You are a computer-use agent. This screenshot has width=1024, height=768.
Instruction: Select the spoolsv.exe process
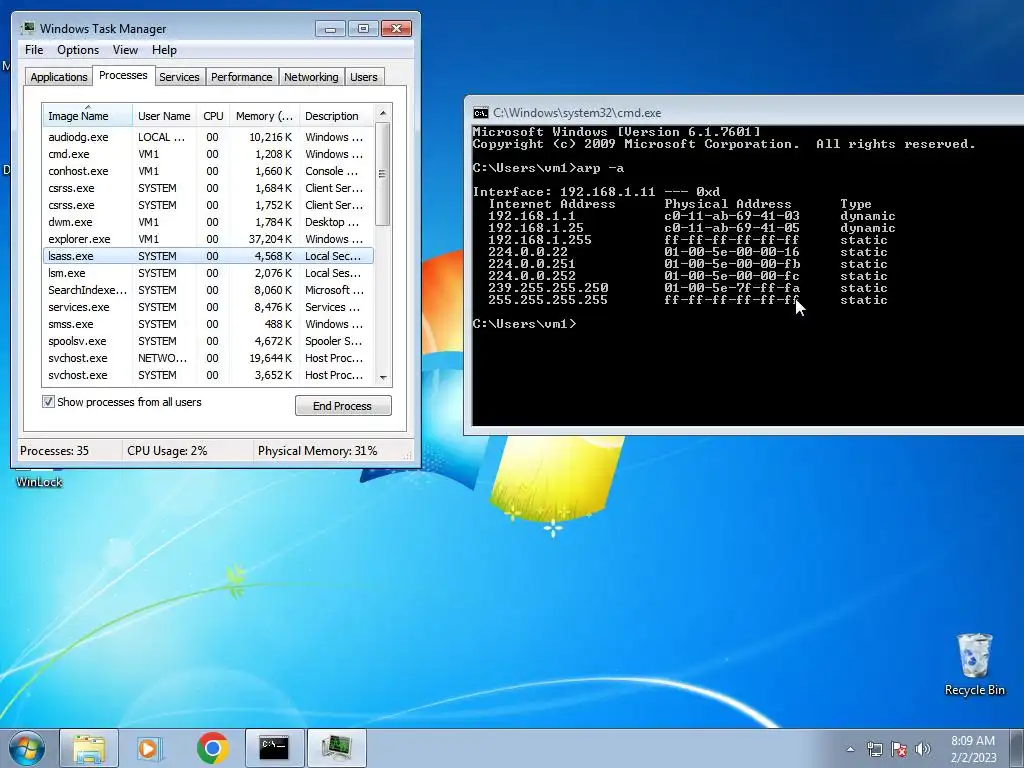(x=208, y=341)
